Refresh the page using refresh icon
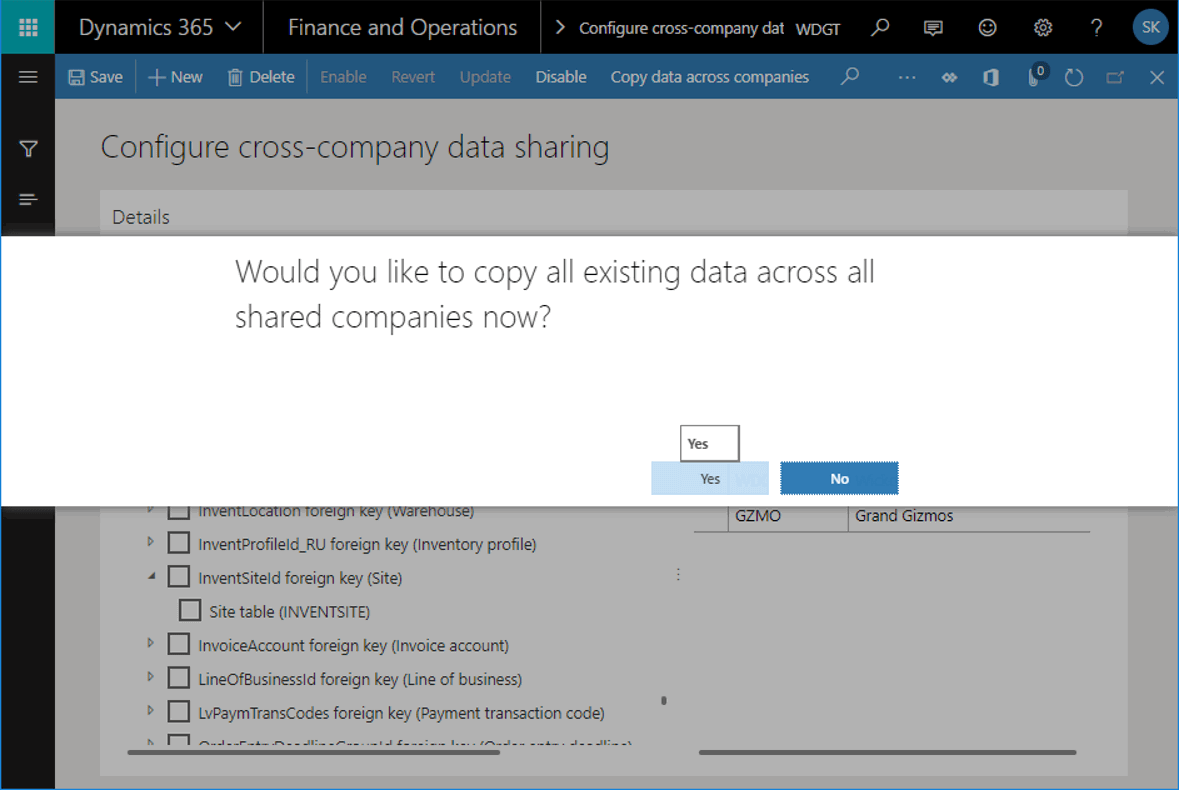The width and height of the screenshot is (1180, 791). point(1074,77)
